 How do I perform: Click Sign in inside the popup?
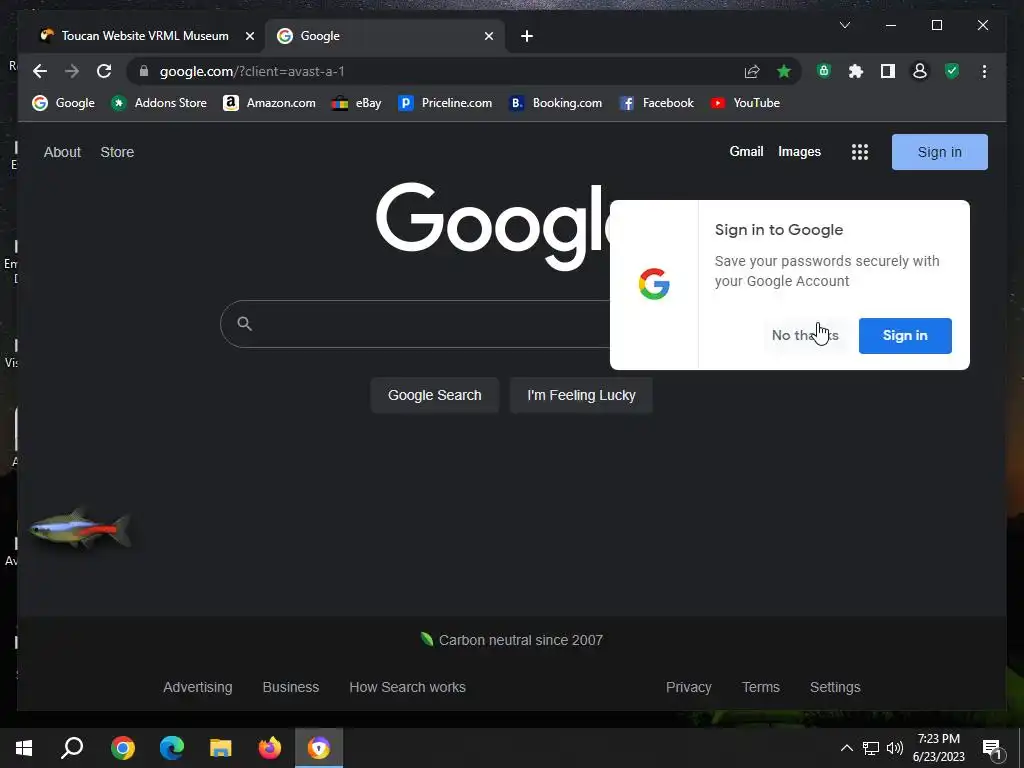click(x=904, y=336)
